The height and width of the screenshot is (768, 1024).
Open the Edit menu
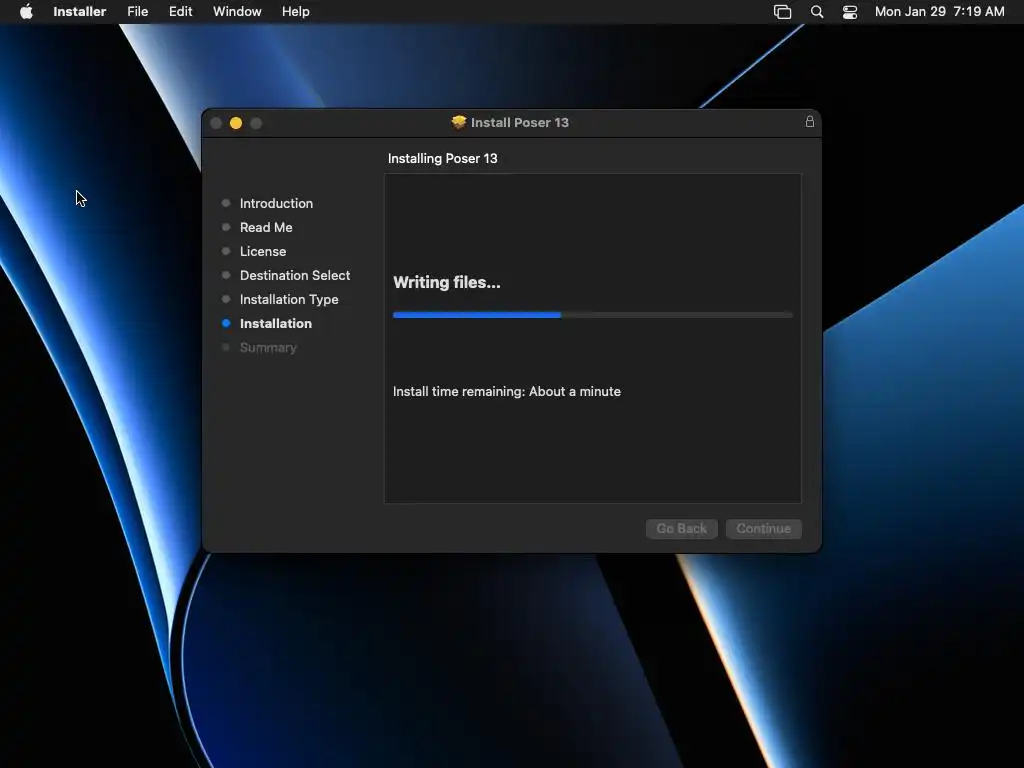[180, 12]
